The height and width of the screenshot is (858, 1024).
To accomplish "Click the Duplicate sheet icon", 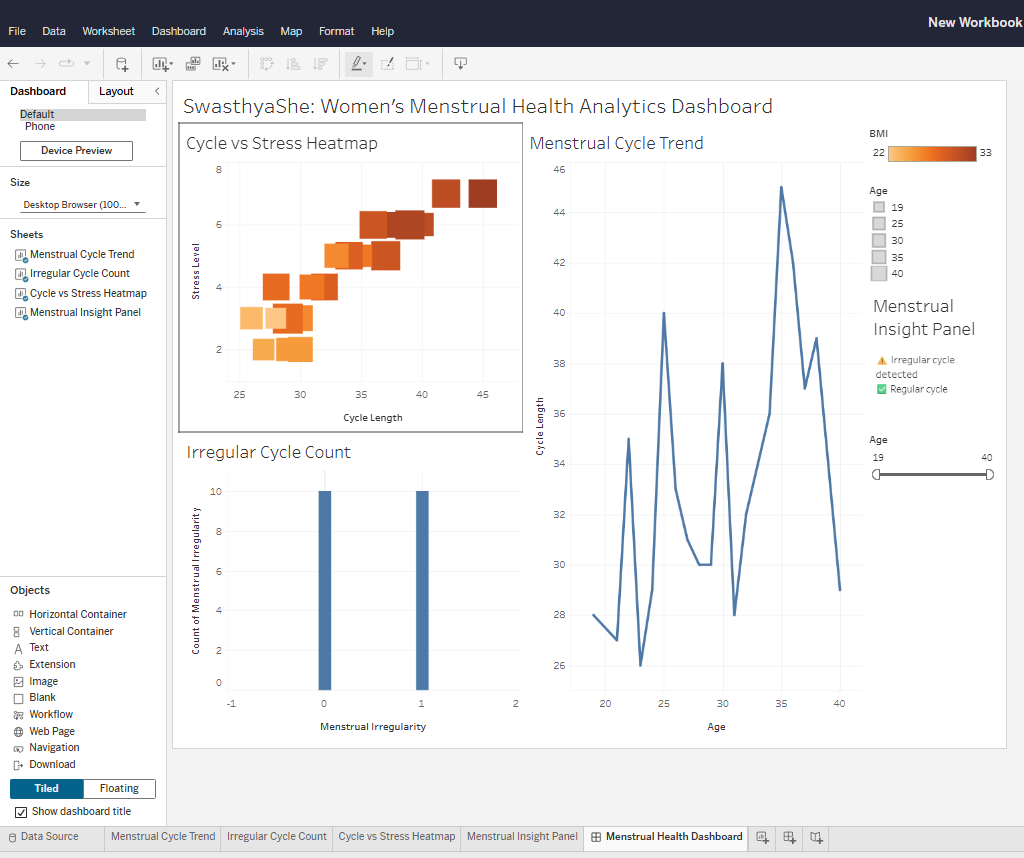I will (193, 64).
